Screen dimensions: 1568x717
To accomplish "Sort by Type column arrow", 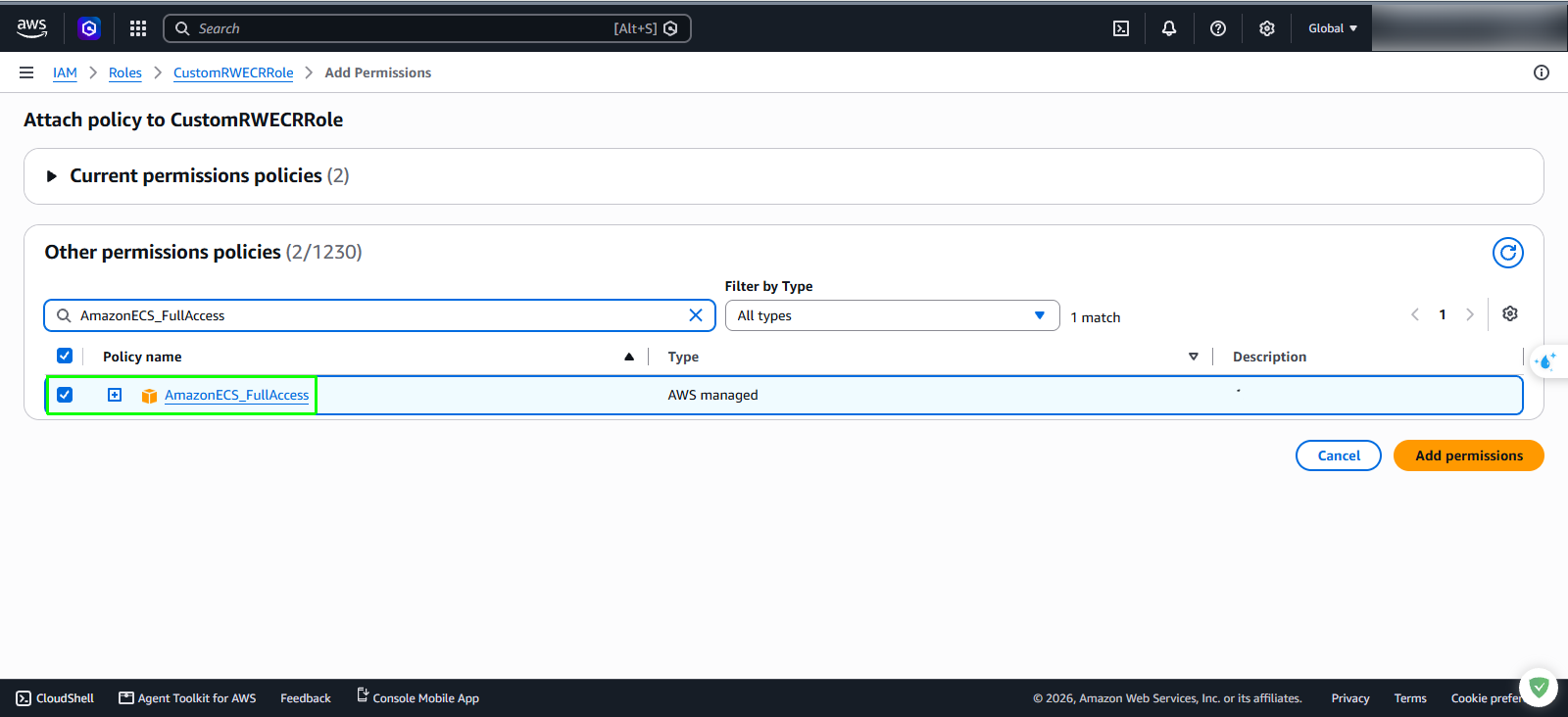I will [x=1193, y=357].
